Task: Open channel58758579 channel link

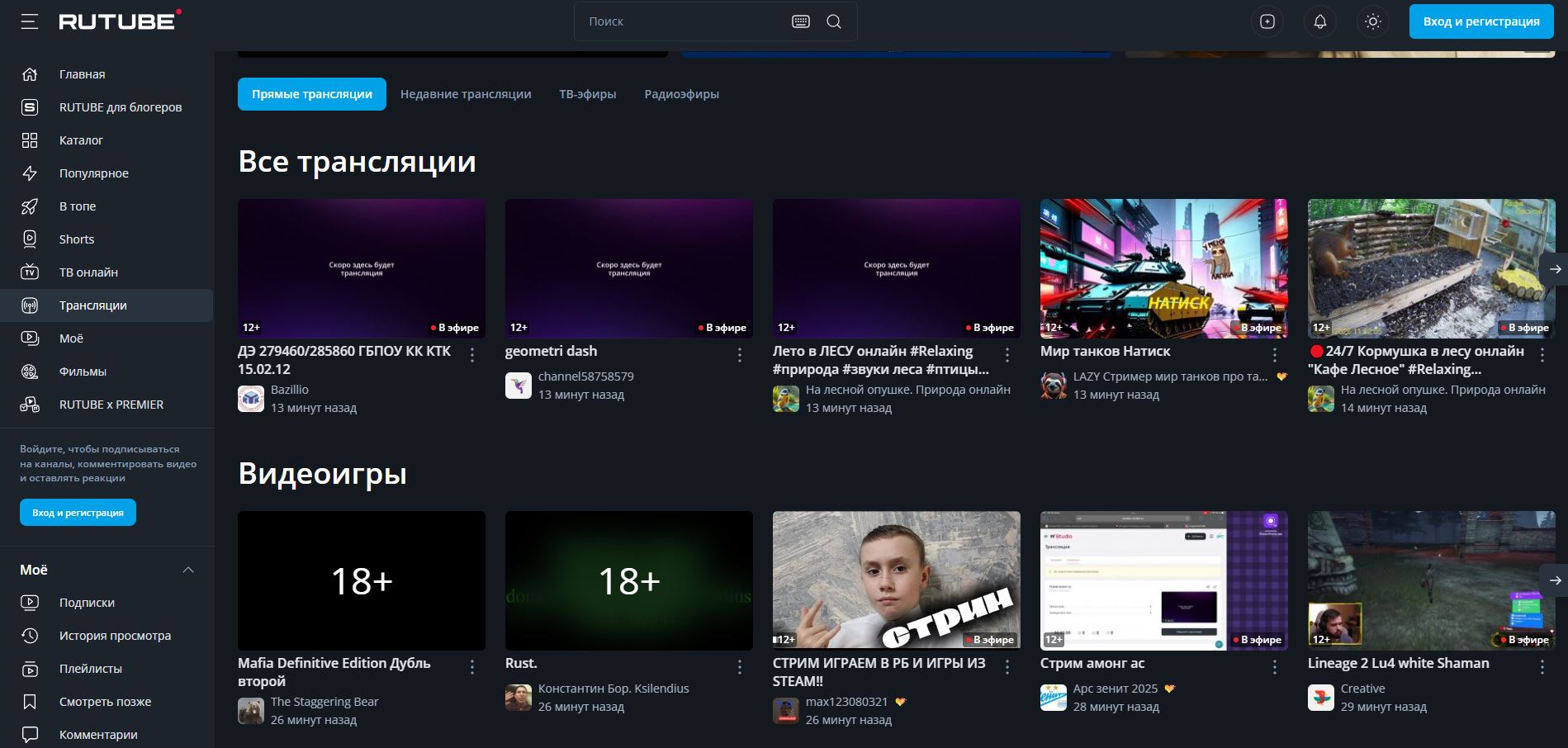Action: tap(586, 376)
